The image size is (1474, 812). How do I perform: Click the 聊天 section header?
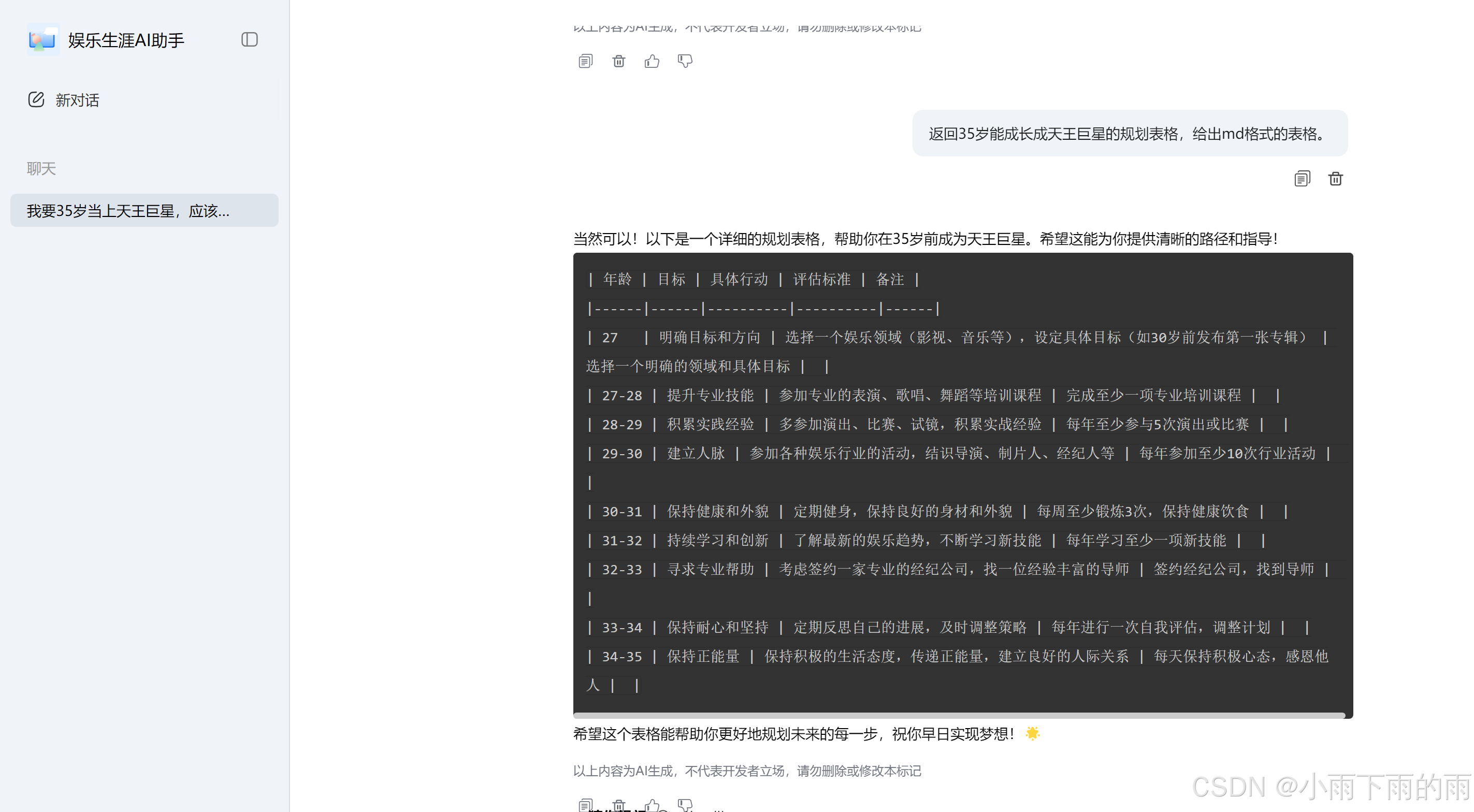(x=40, y=168)
